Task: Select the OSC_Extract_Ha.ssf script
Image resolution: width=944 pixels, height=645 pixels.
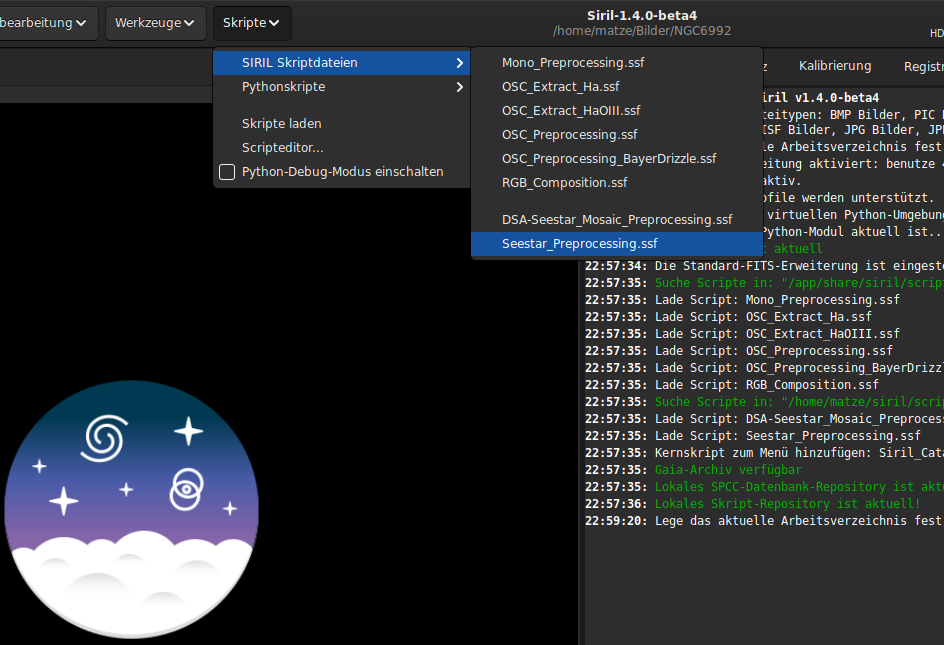Action: [560, 87]
